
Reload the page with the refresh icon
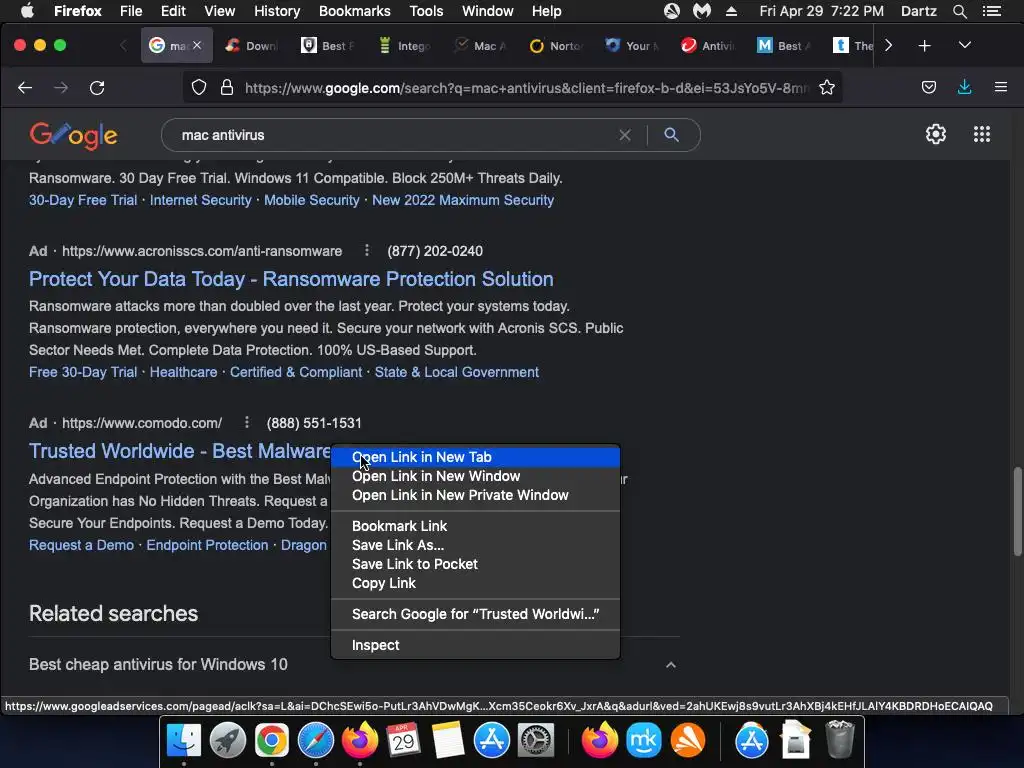click(x=97, y=88)
